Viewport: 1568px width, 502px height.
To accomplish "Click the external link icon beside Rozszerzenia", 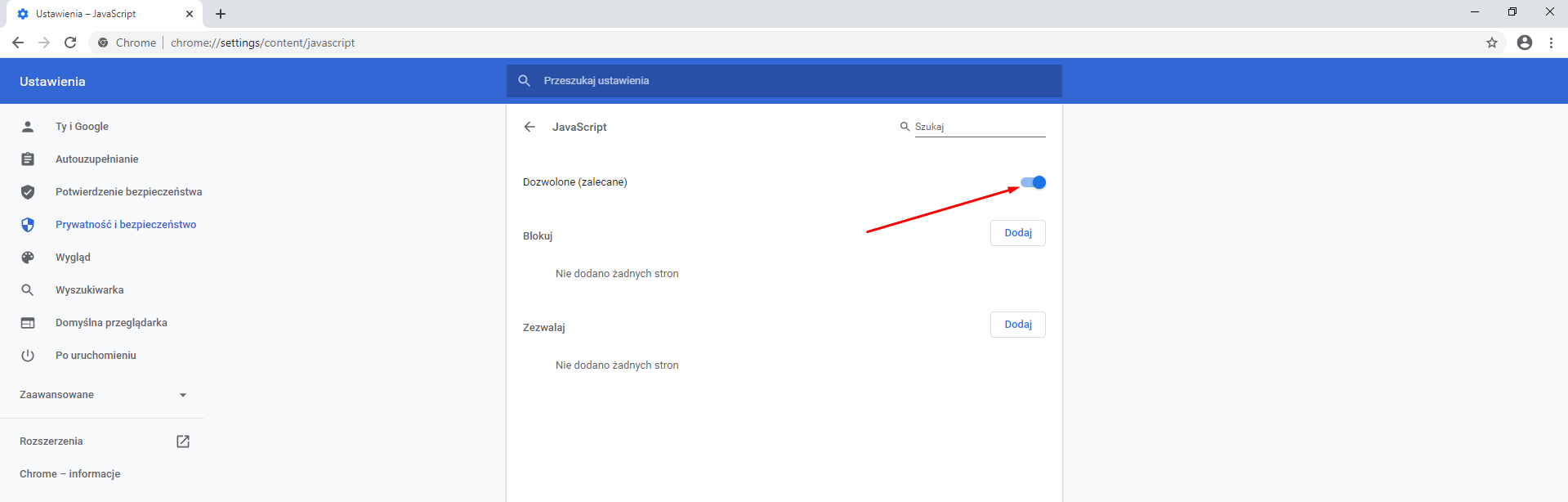I will [x=183, y=441].
